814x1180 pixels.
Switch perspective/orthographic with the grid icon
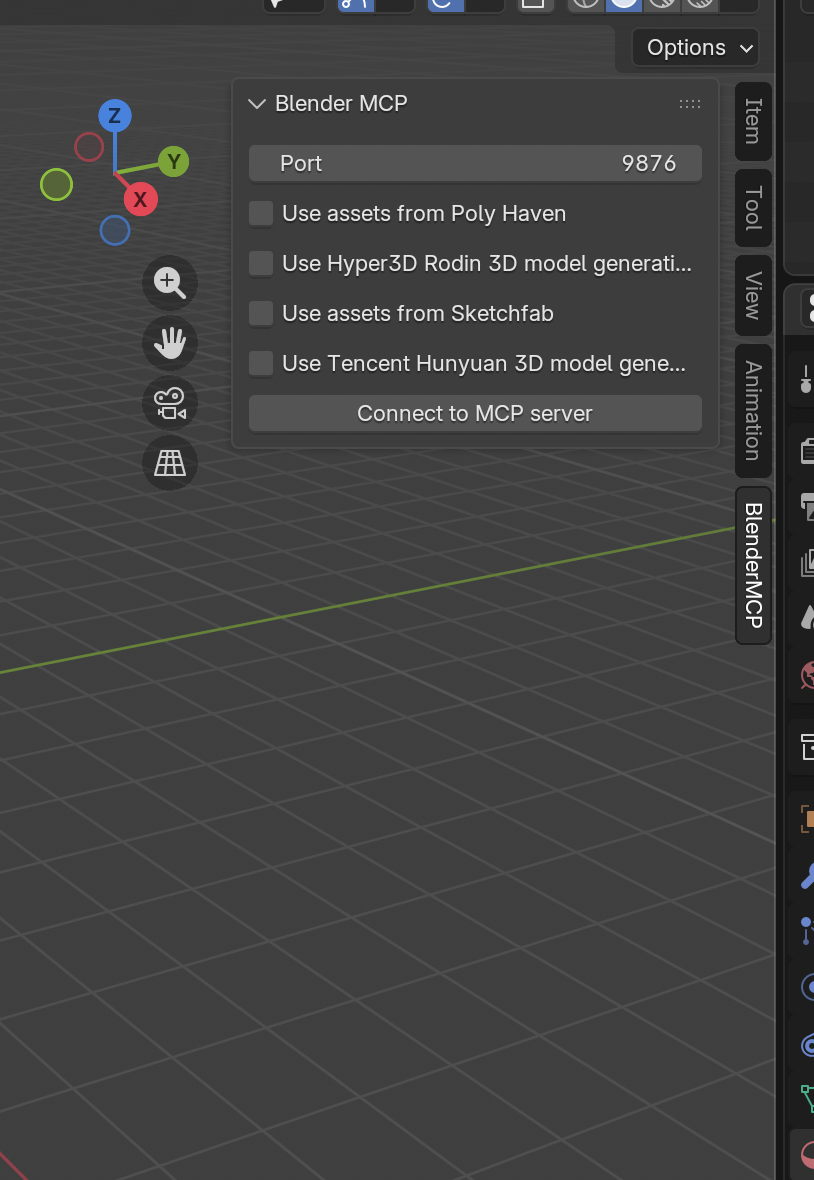pyautogui.click(x=170, y=463)
